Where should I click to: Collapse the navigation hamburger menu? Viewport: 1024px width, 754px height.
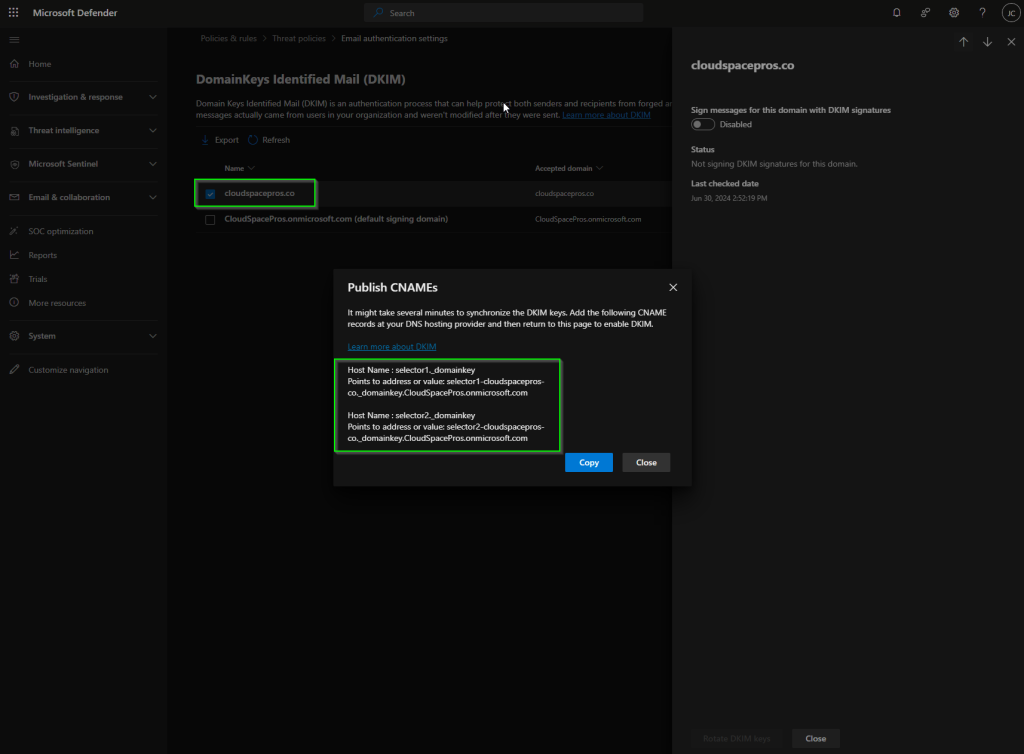[14, 40]
